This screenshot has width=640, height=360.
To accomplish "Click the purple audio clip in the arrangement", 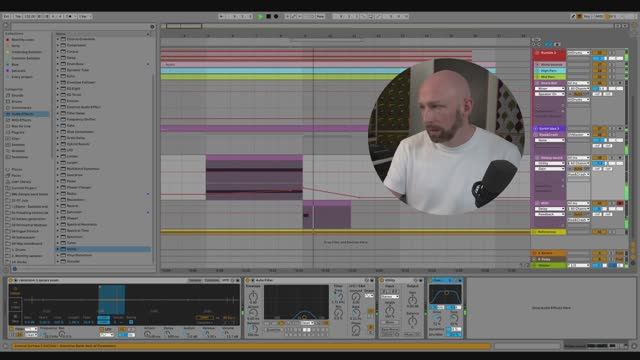I will (x=254, y=177).
